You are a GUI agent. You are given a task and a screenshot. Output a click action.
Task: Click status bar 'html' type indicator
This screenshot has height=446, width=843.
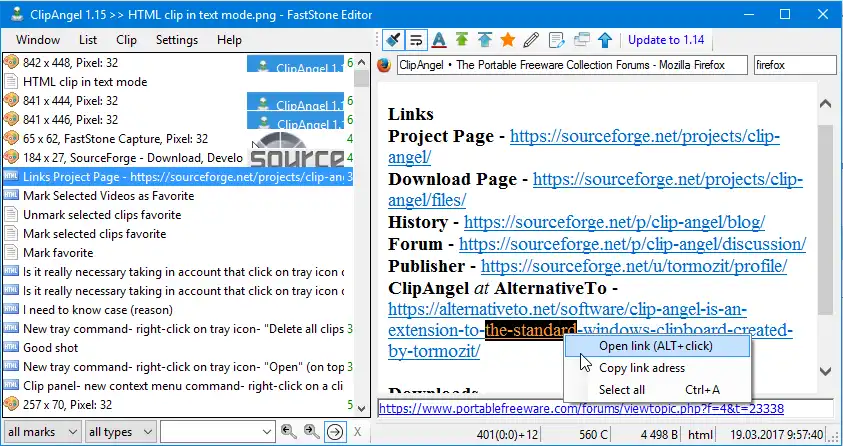point(700,434)
